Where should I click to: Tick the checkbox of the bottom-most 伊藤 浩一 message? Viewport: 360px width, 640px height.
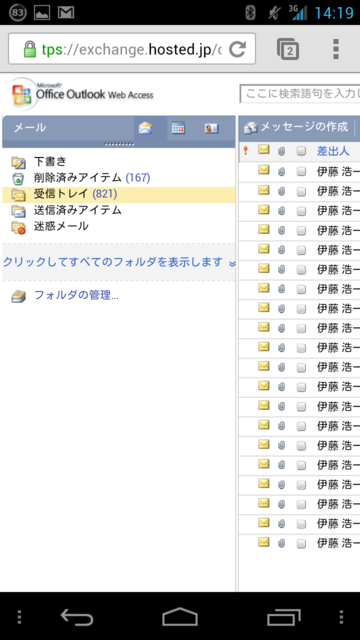(x=301, y=544)
